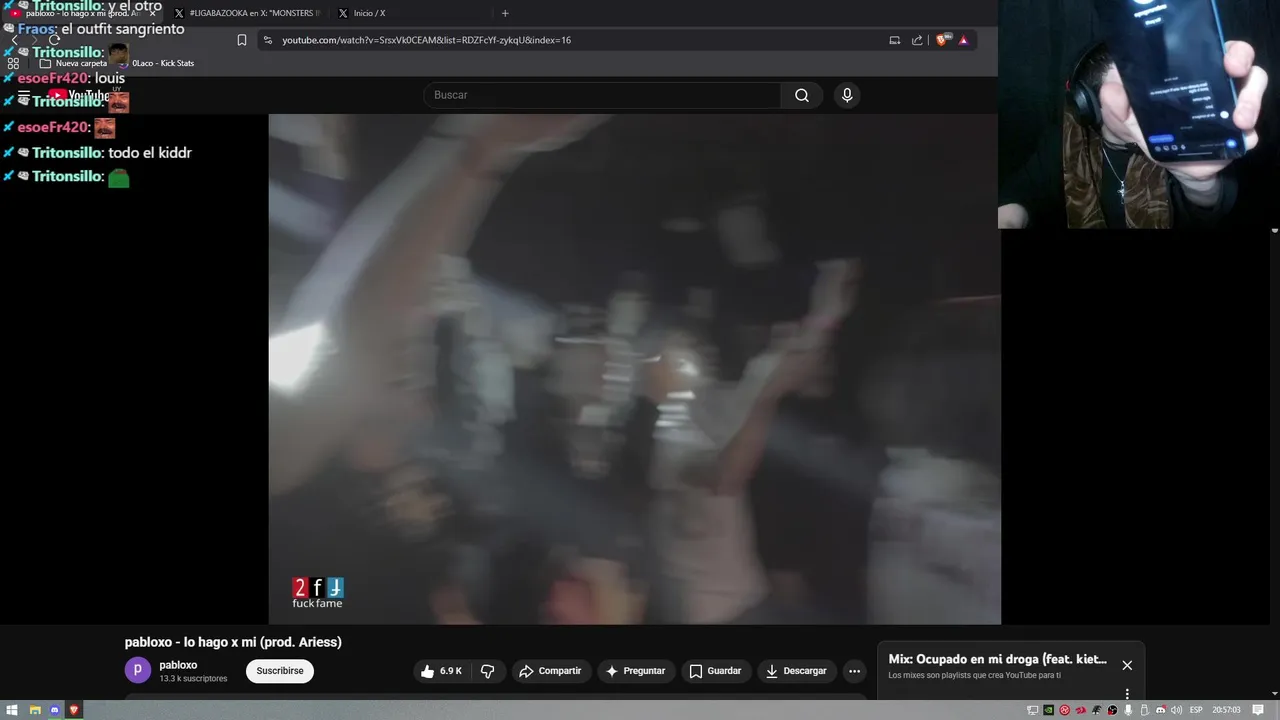Open the Brave Rewards triangle icon
The width and height of the screenshot is (1280, 720).
pos(963,40)
